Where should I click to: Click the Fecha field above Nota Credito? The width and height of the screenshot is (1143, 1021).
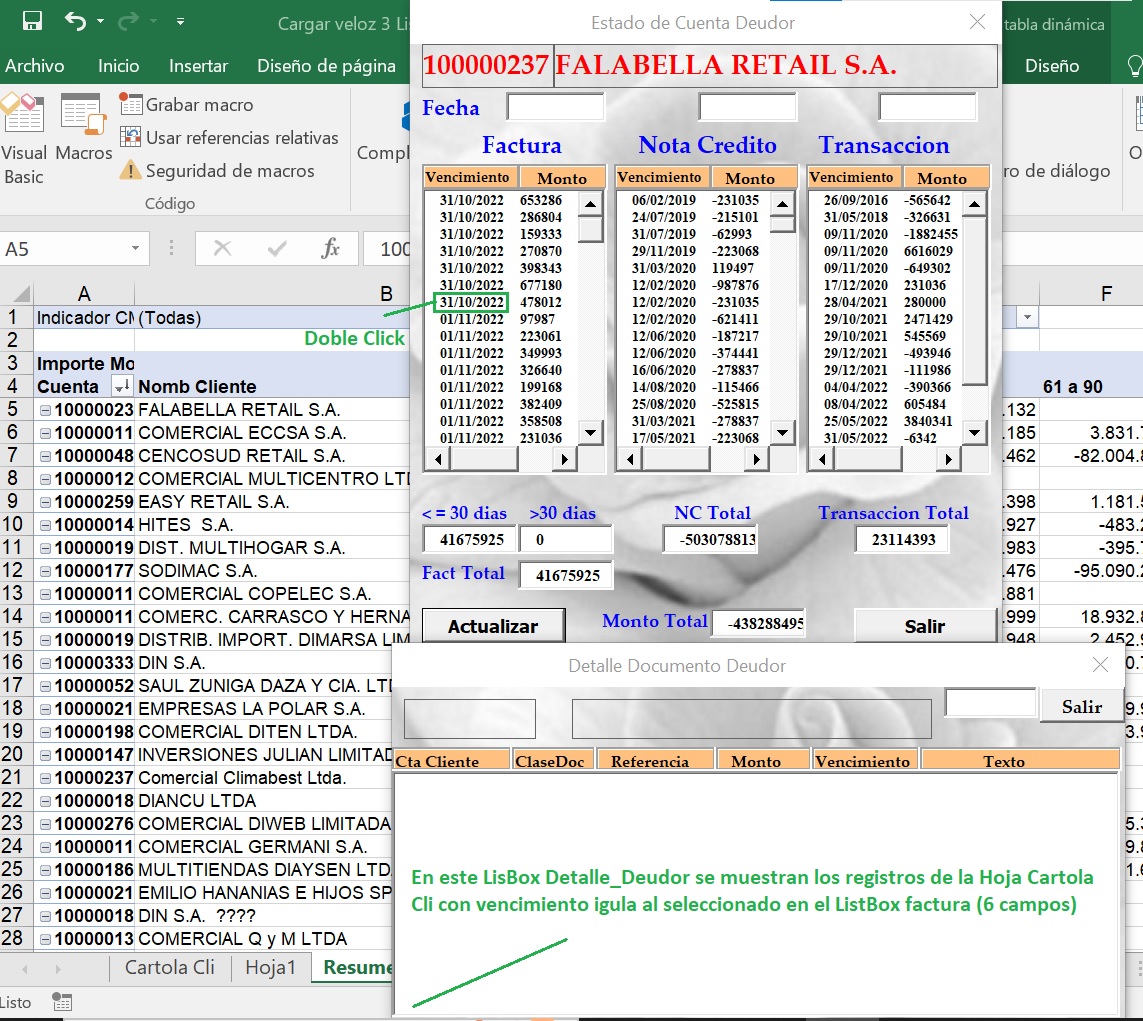coord(747,108)
